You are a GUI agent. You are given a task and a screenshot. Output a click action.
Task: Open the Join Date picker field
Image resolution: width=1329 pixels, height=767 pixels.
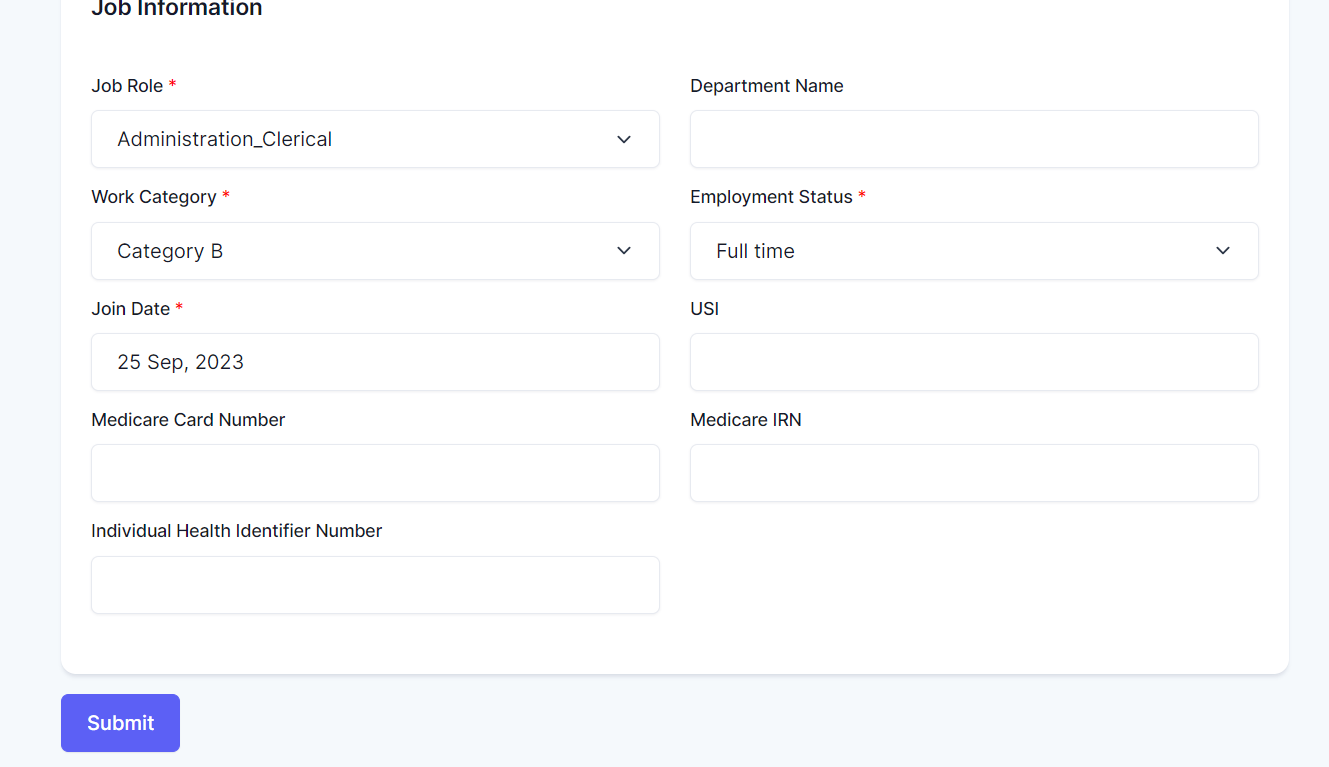tap(375, 362)
